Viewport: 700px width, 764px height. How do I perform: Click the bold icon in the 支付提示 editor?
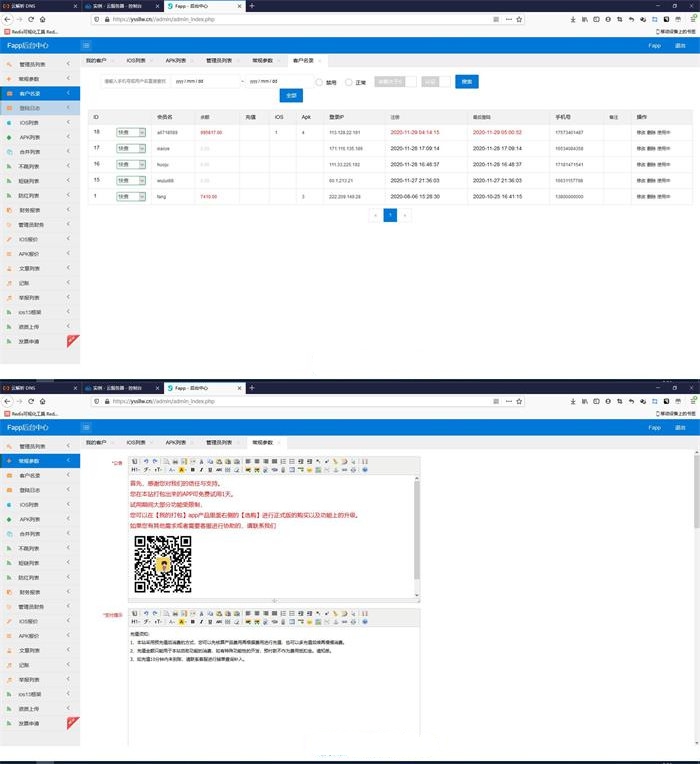click(x=193, y=622)
